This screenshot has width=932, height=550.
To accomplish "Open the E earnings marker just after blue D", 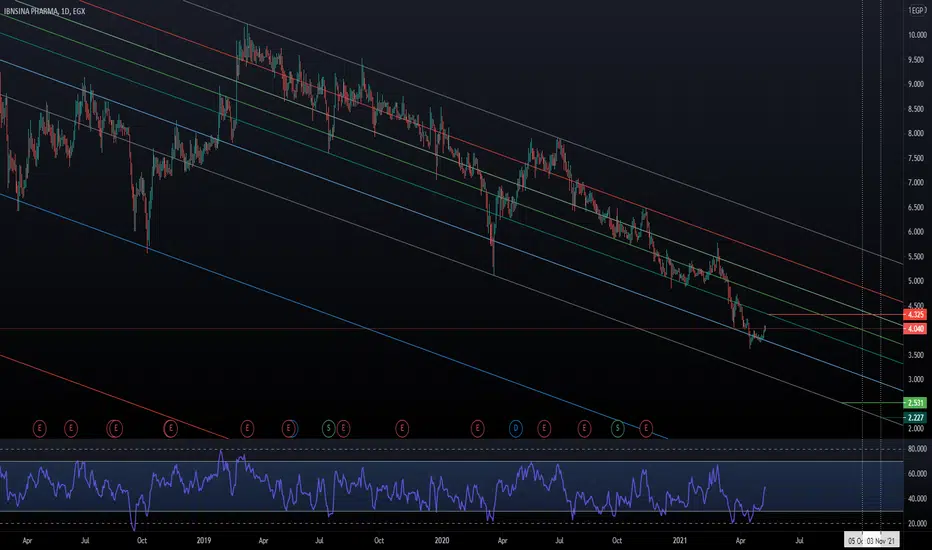I will click(x=544, y=428).
